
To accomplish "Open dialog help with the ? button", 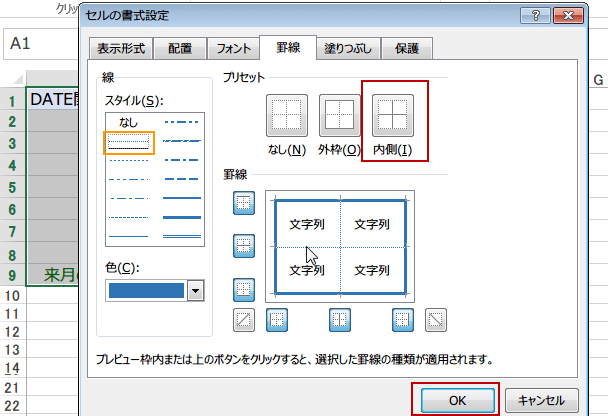I will point(535,16).
